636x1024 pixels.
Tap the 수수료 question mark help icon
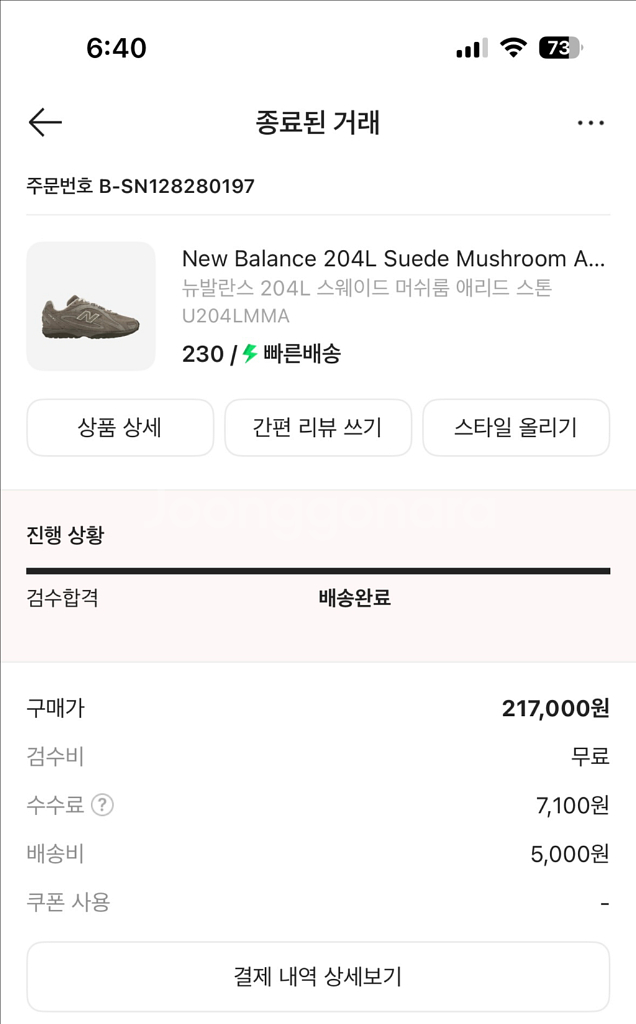(102, 805)
